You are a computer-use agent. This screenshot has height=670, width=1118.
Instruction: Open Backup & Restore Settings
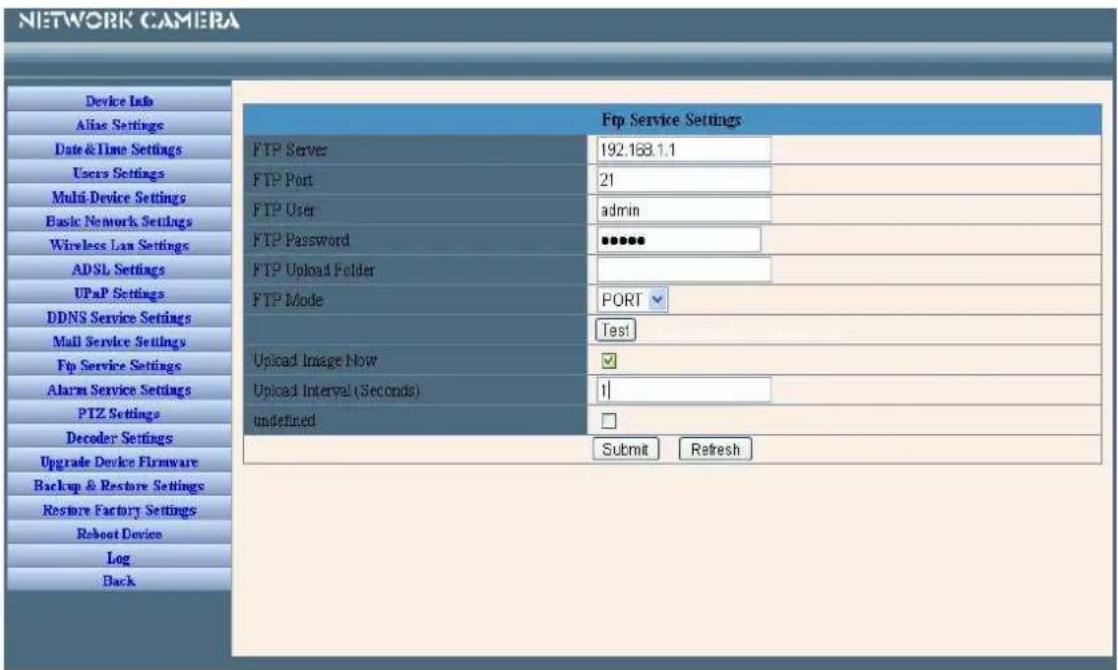click(x=119, y=486)
